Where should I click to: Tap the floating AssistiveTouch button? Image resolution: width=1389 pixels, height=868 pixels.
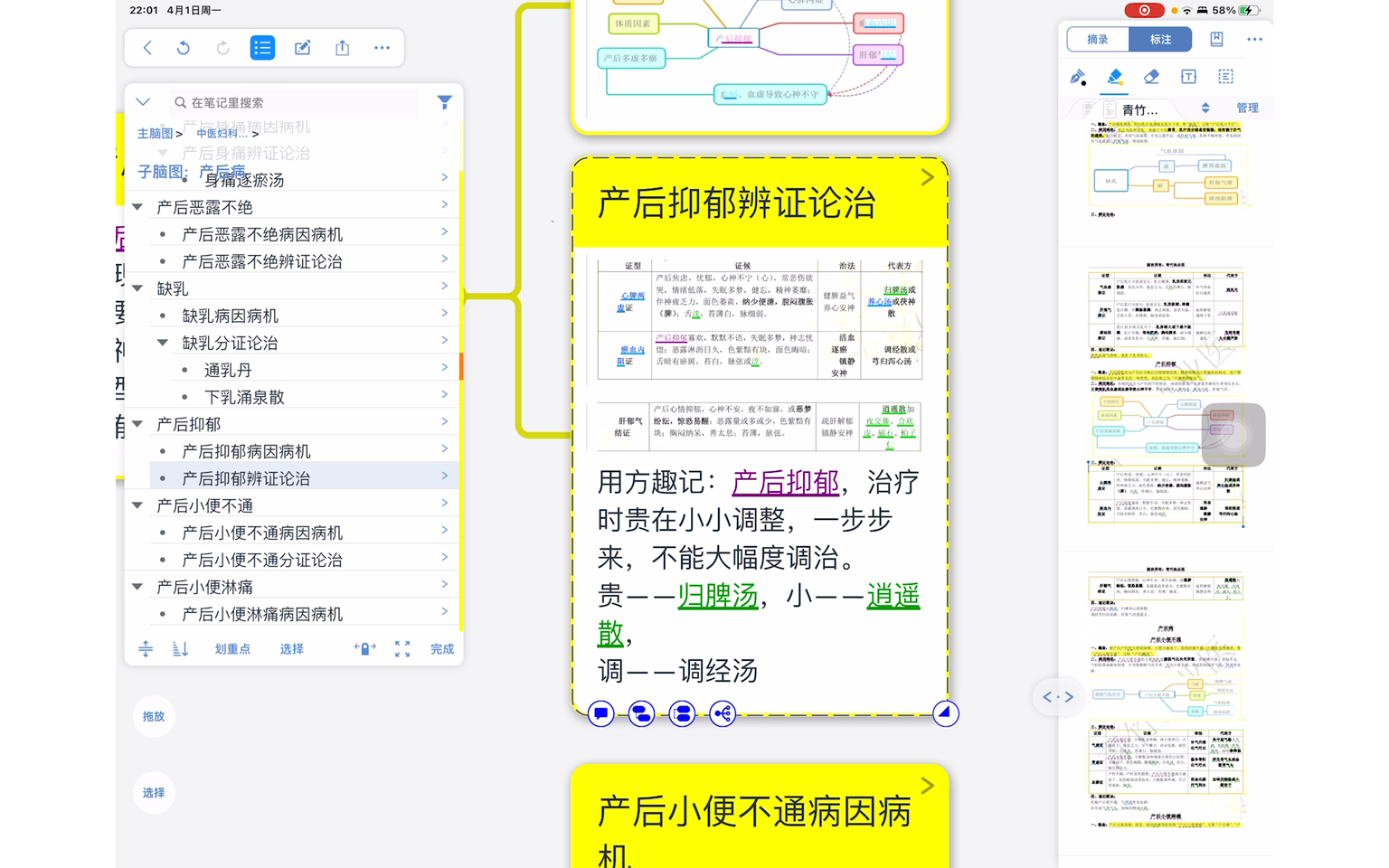click(x=1233, y=435)
